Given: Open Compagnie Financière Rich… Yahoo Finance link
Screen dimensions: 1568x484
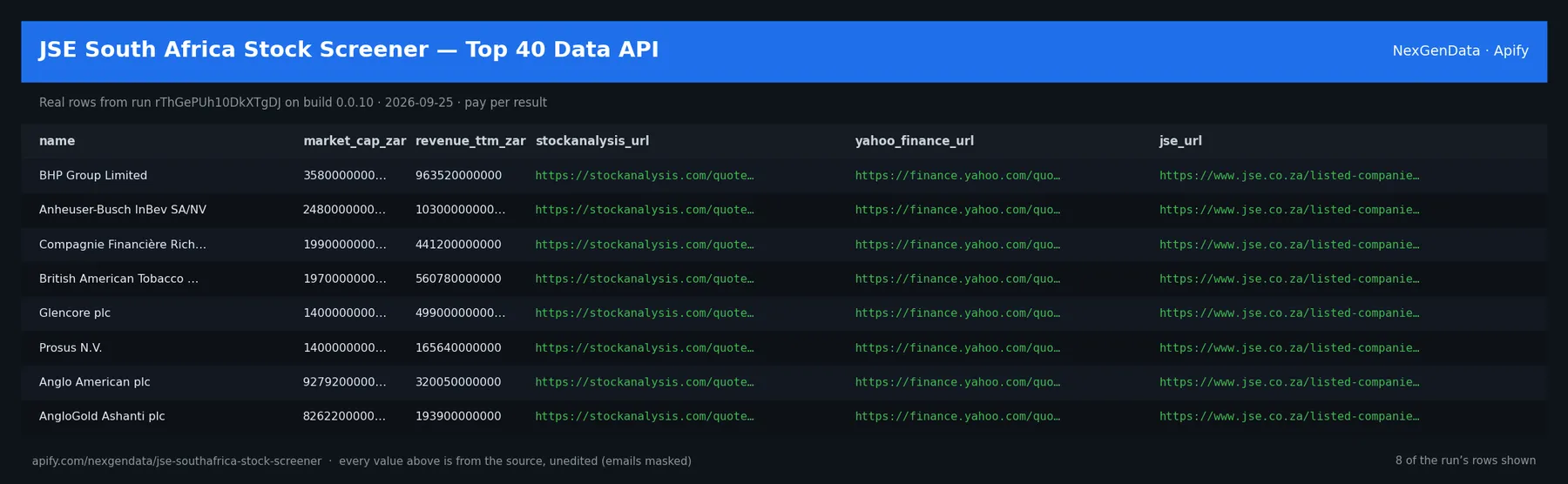Looking at the screenshot, I should (957, 245).
